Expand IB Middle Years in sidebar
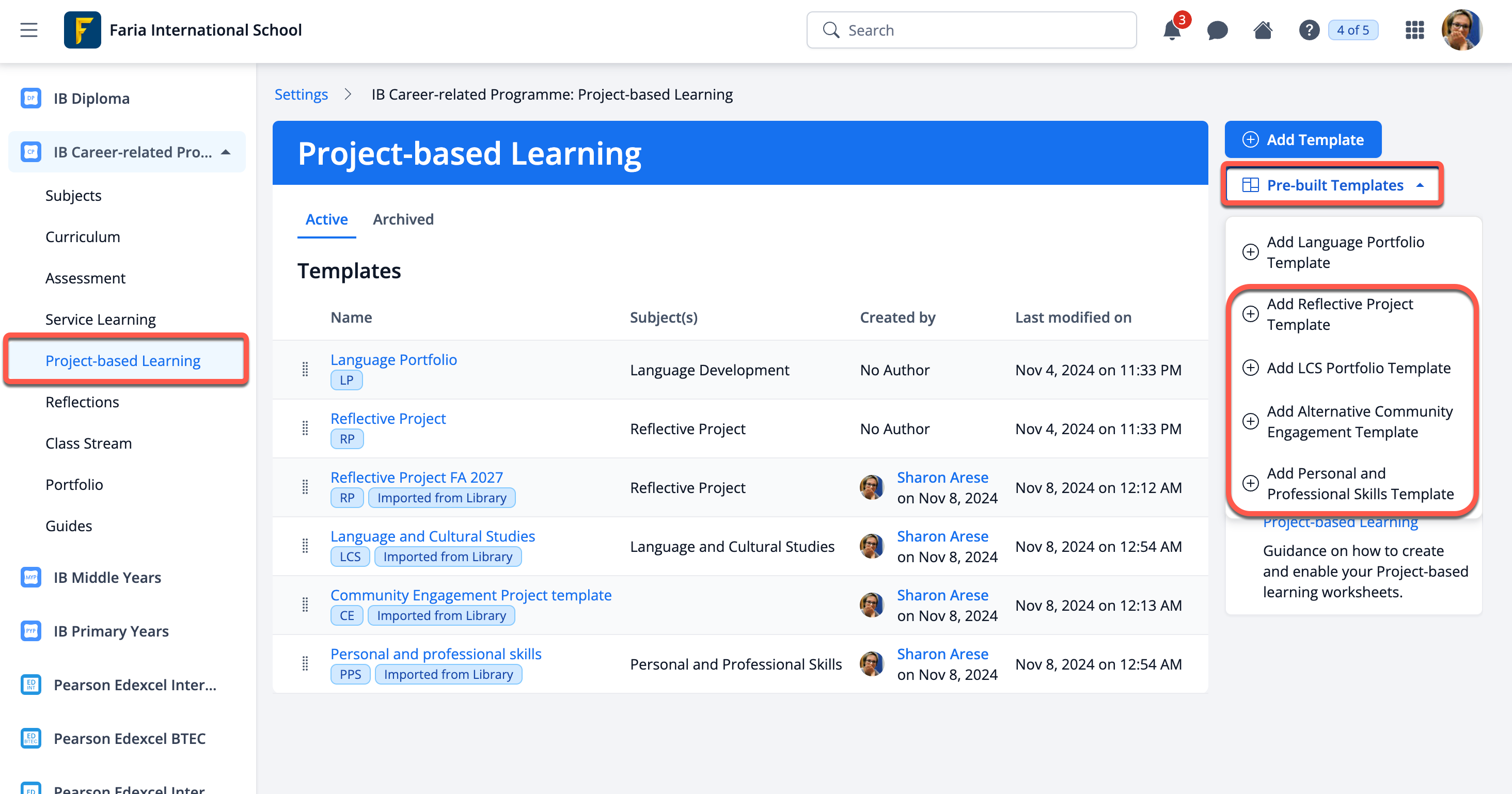This screenshot has height=794, width=1512. click(x=107, y=578)
